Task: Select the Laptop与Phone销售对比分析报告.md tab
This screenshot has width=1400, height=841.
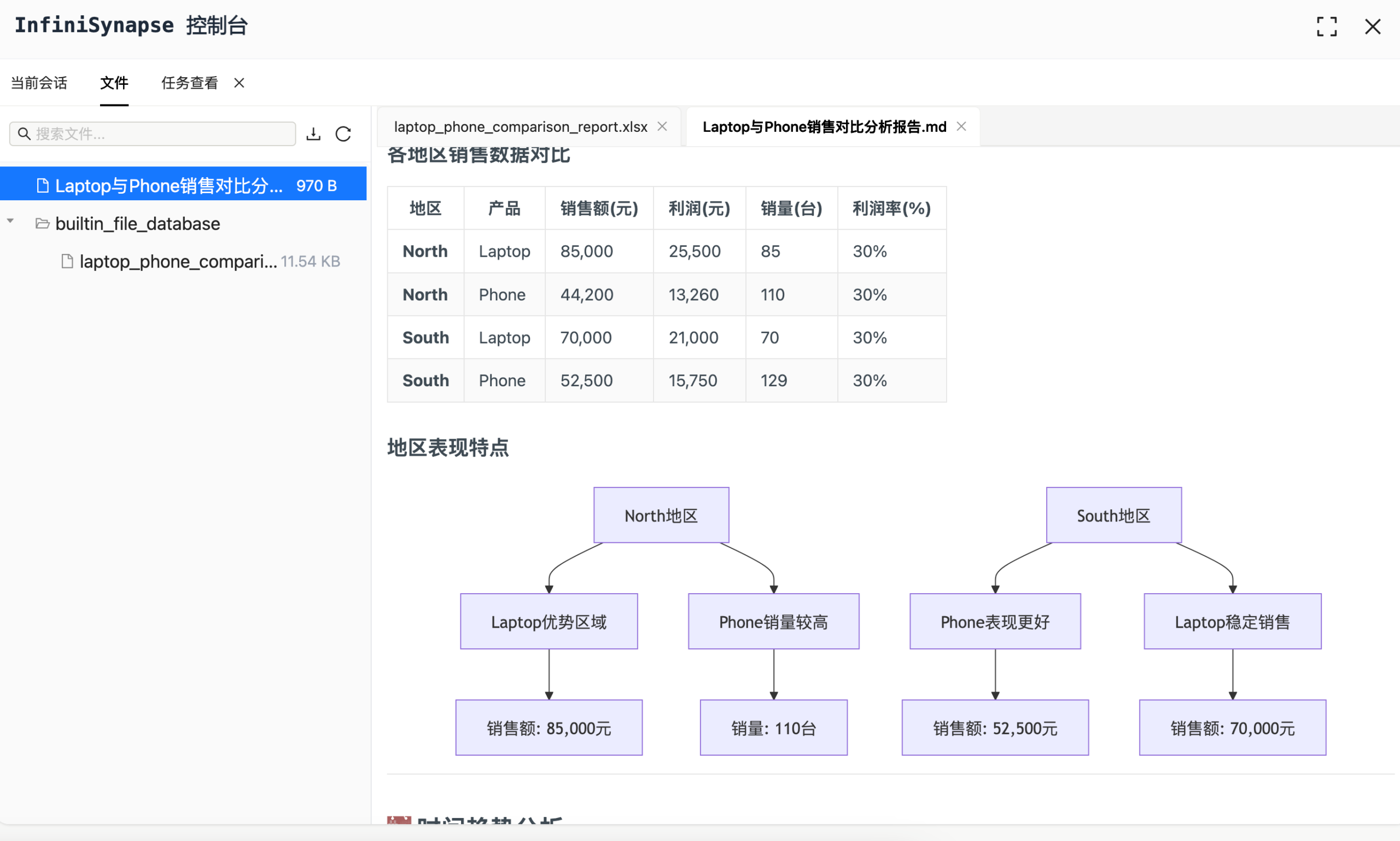Action: click(x=823, y=126)
